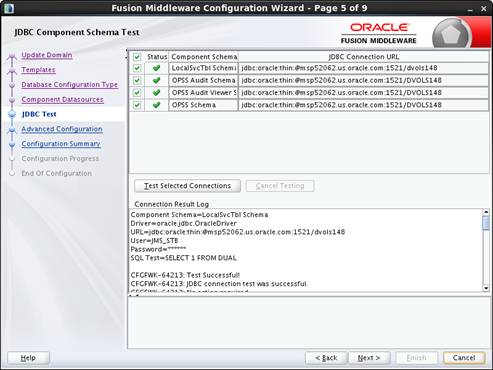
Task: Close the Configuration Wizard window
Action: (x=484, y=9)
